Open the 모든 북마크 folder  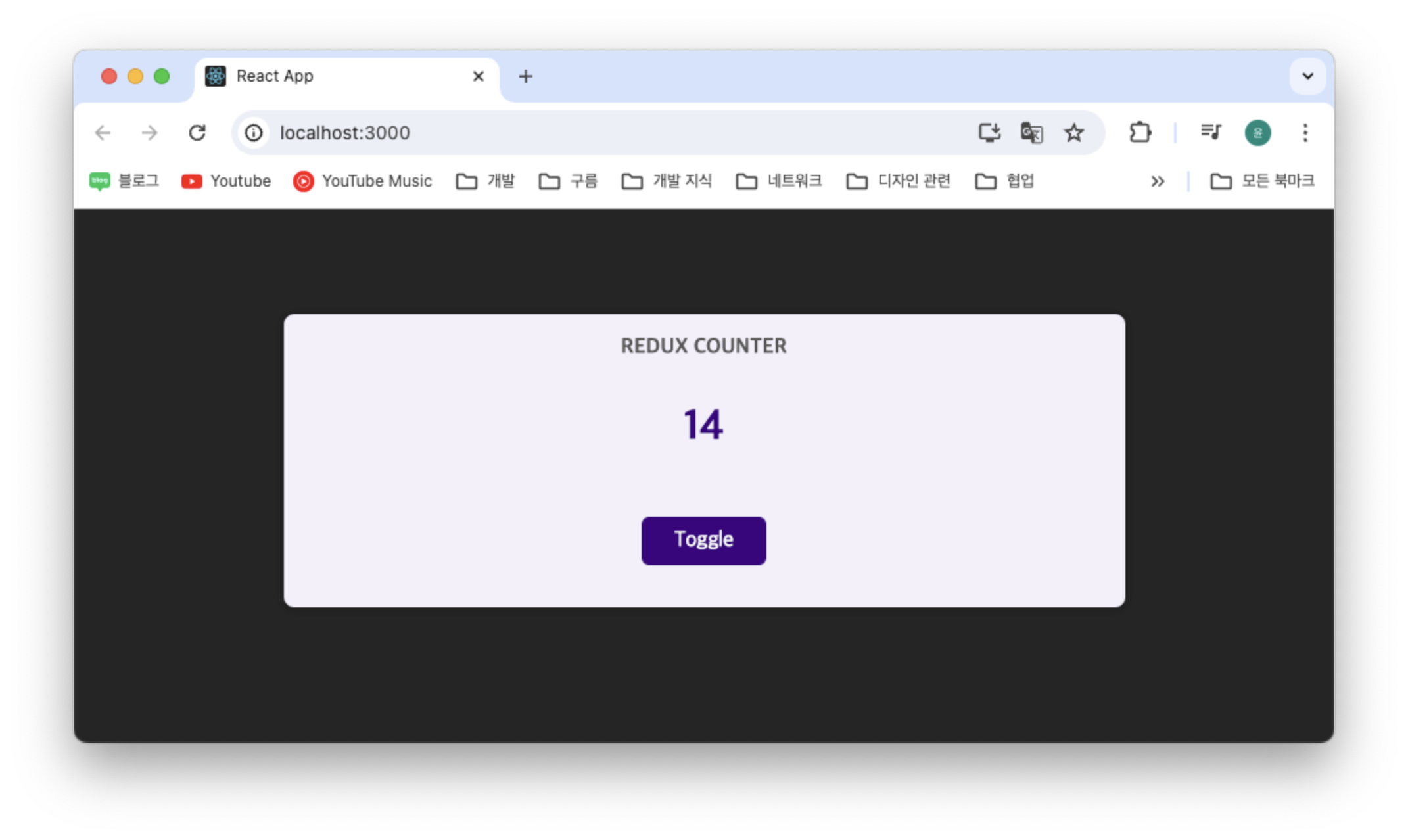pyautogui.click(x=1262, y=181)
